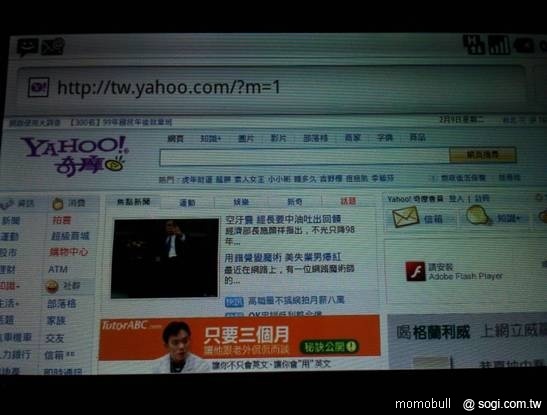Select the 商家 search category
This screenshot has height=415, width=547.
352,138
